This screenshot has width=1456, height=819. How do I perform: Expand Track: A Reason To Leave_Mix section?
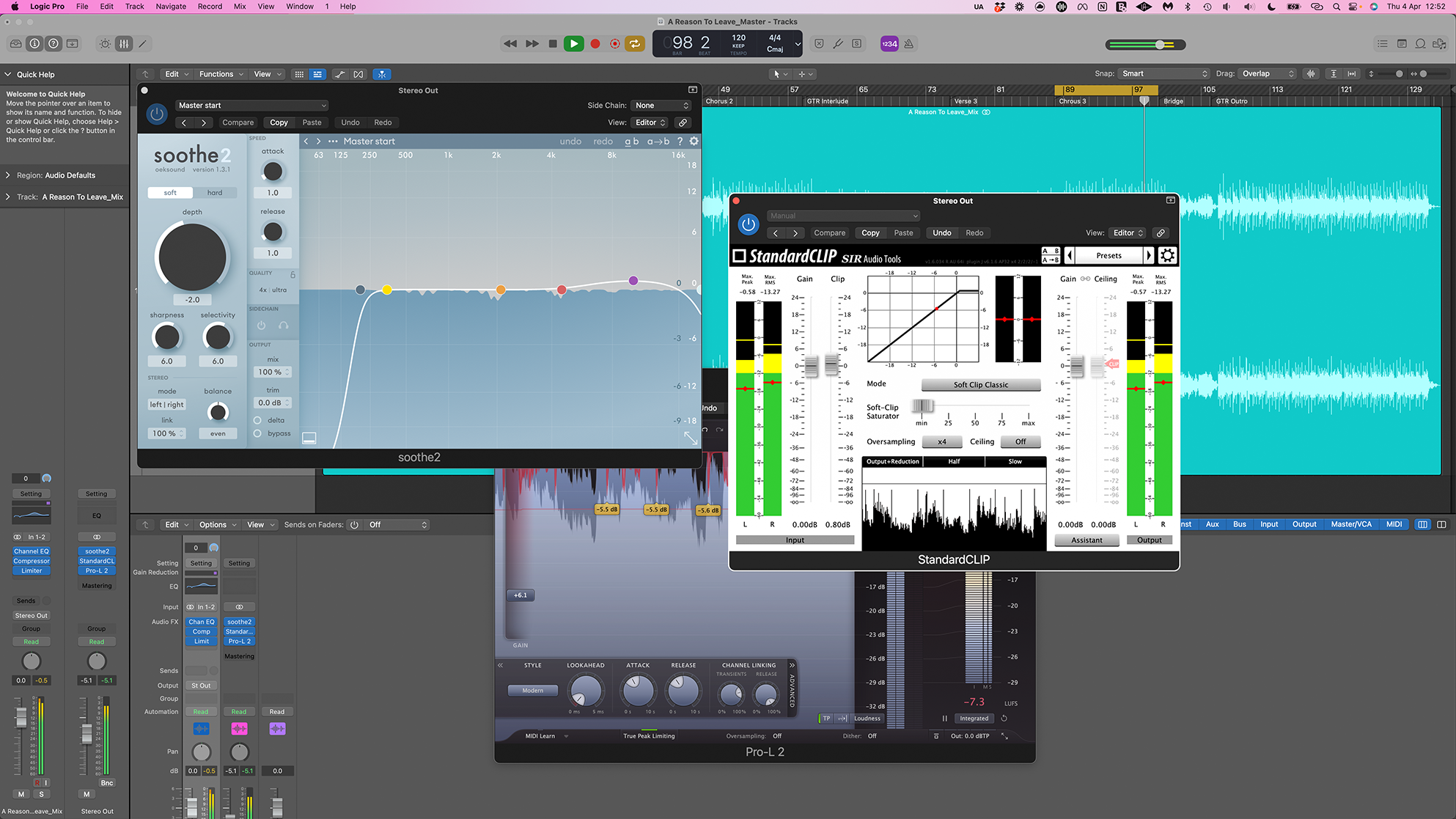8,197
